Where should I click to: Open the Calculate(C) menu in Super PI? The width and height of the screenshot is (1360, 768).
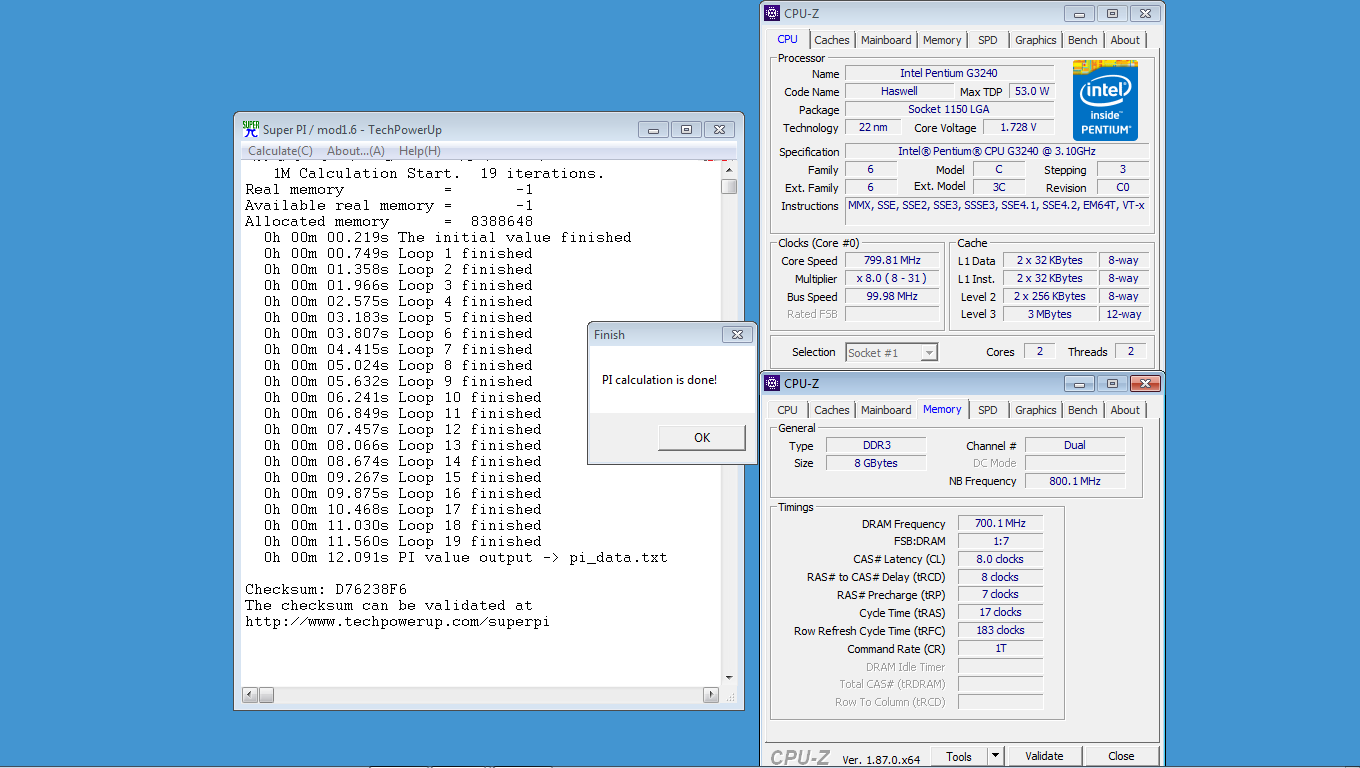point(280,151)
